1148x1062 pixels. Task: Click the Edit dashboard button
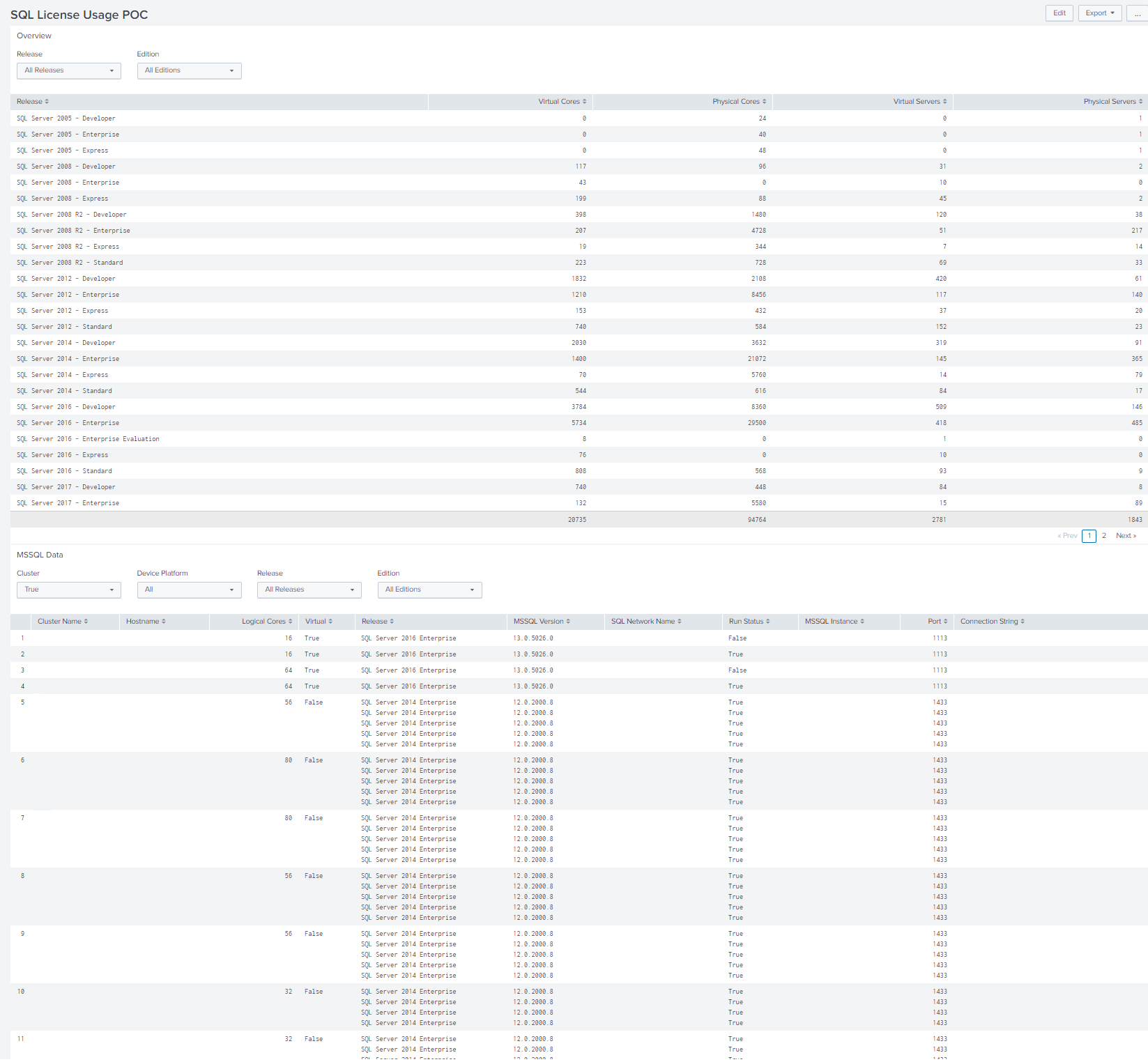pos(1059,13)
